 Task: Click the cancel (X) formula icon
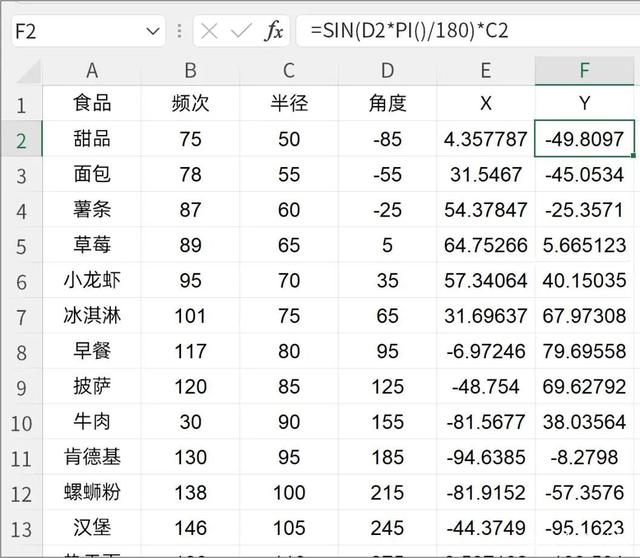pyautogui.click(x=209, y=31)
